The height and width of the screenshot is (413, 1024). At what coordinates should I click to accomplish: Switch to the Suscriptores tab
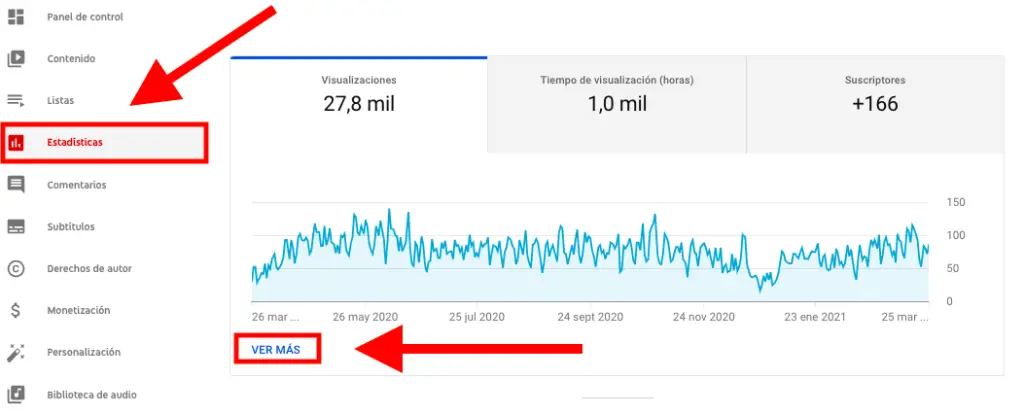pos(875,94)
